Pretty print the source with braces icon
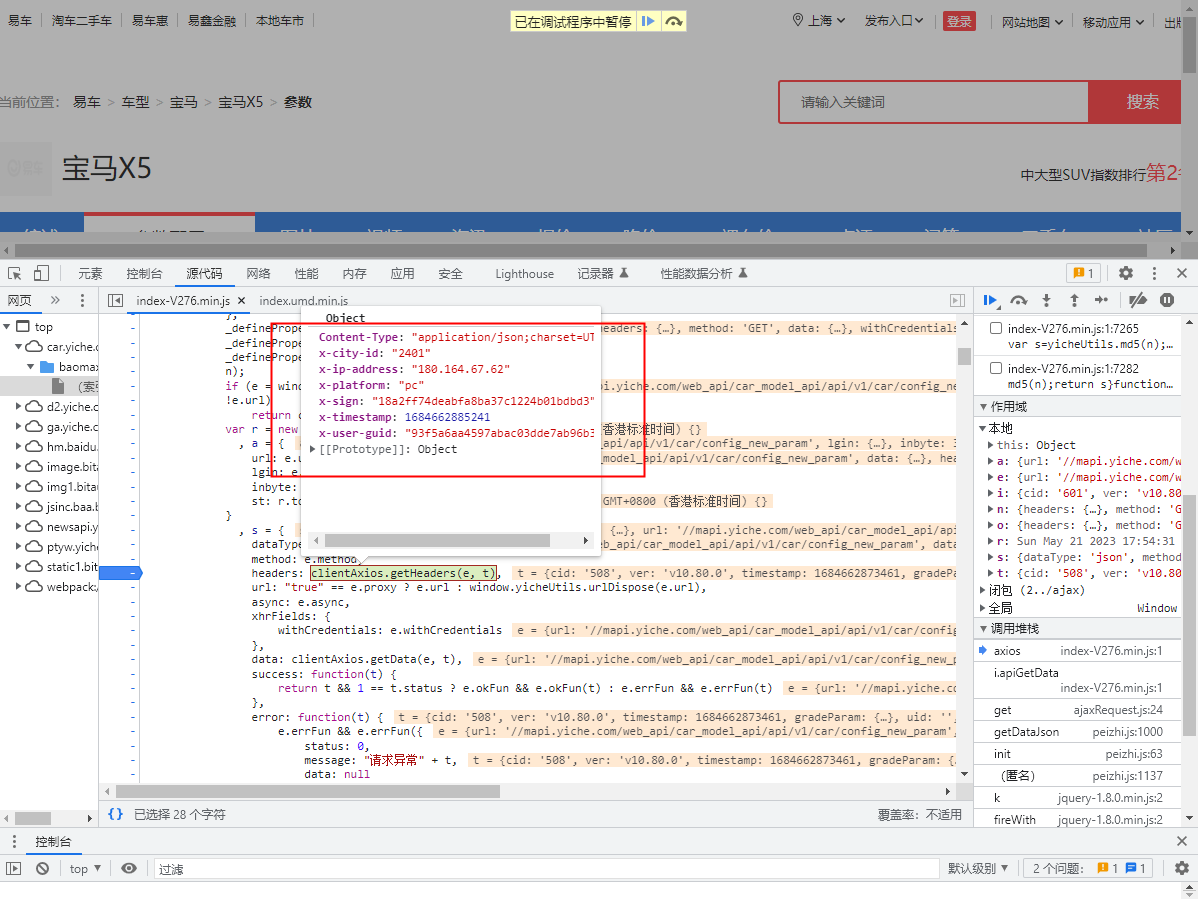Viewport: 1198px width, 899px height. point(115,814)
